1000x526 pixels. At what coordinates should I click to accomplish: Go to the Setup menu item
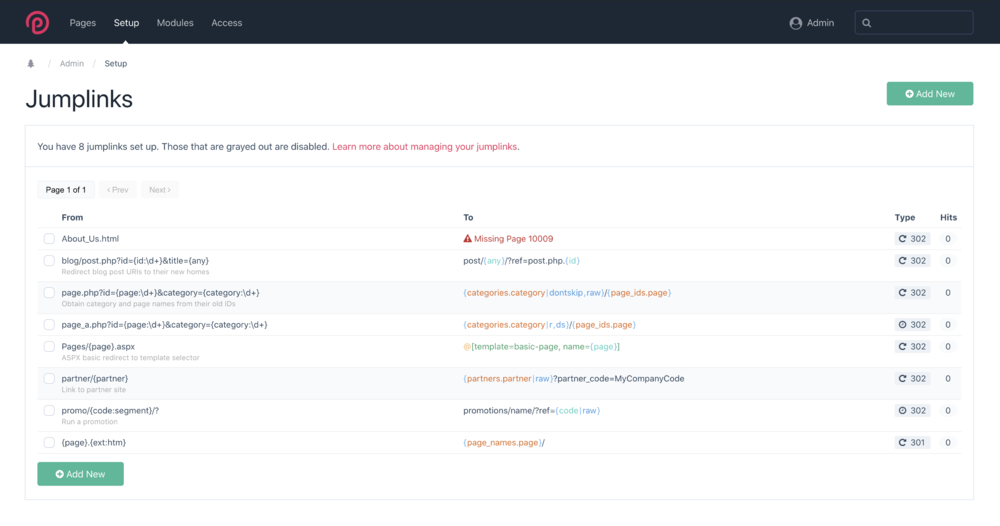[126, 23]
